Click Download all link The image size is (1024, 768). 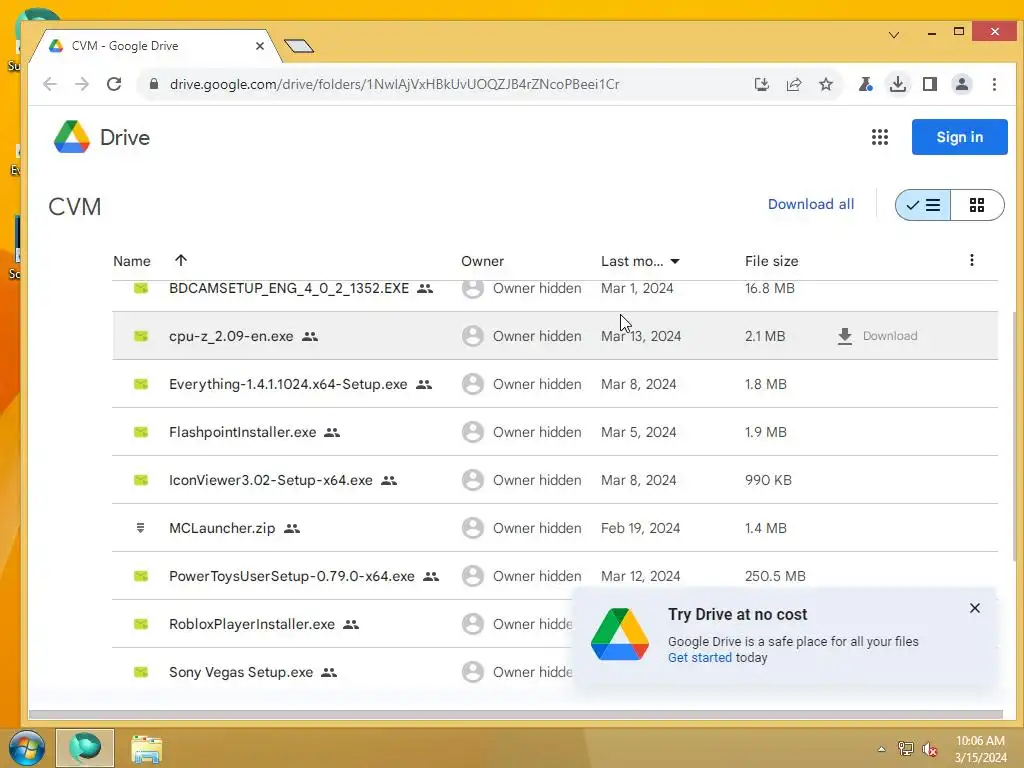810,204
